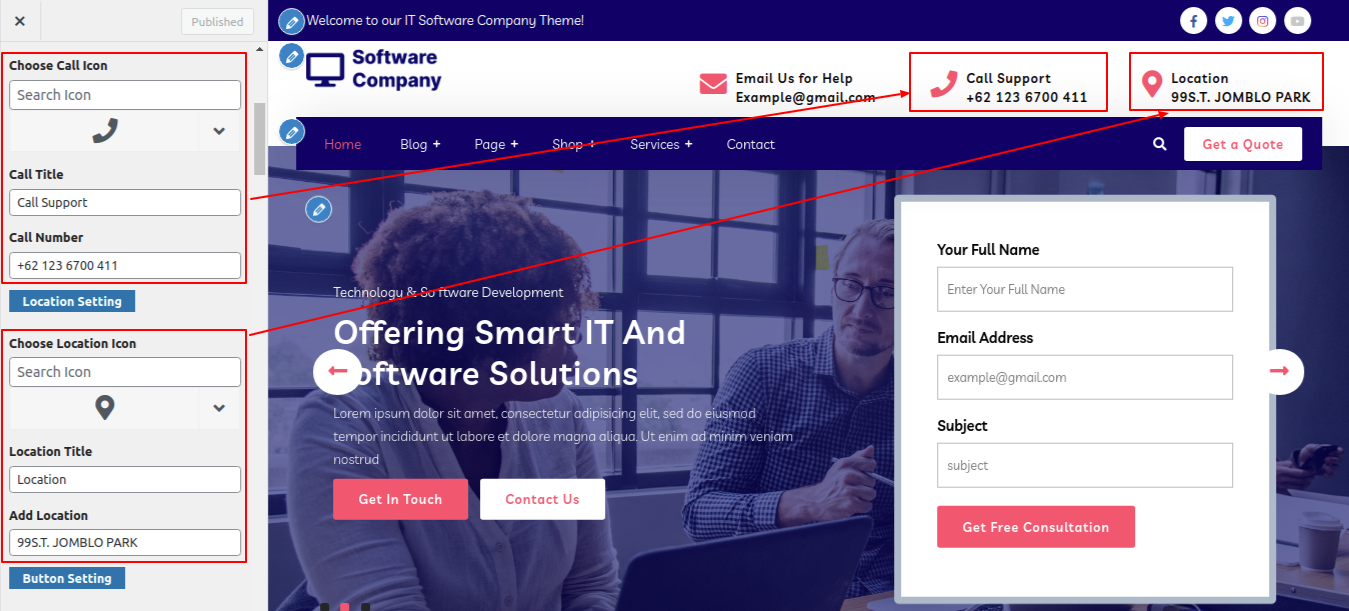
Task: Click the Call Number input field
Action: (125, 265)
